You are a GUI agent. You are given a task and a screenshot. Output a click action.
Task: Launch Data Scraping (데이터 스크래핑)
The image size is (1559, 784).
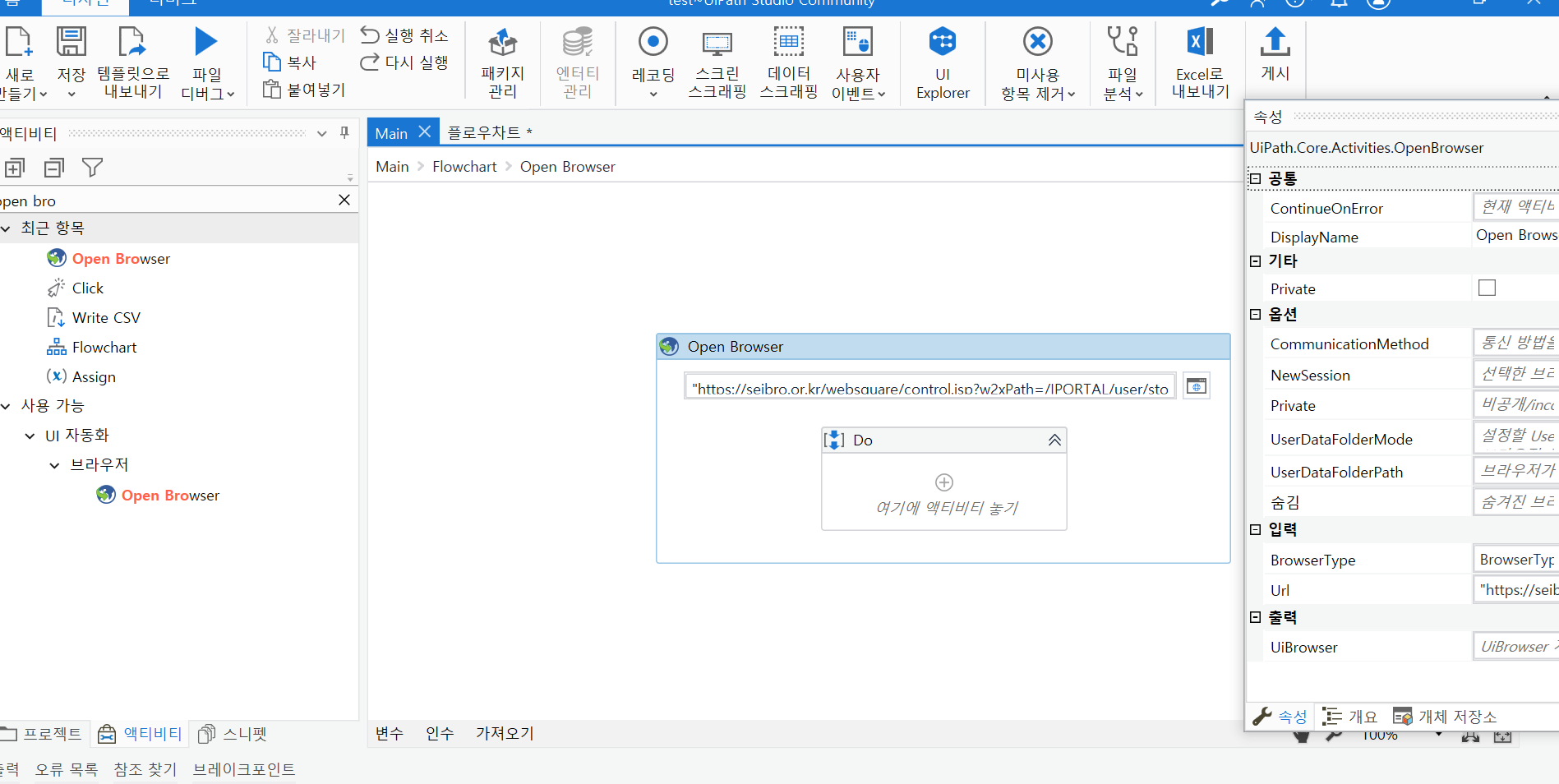click(x=788, y=62)
